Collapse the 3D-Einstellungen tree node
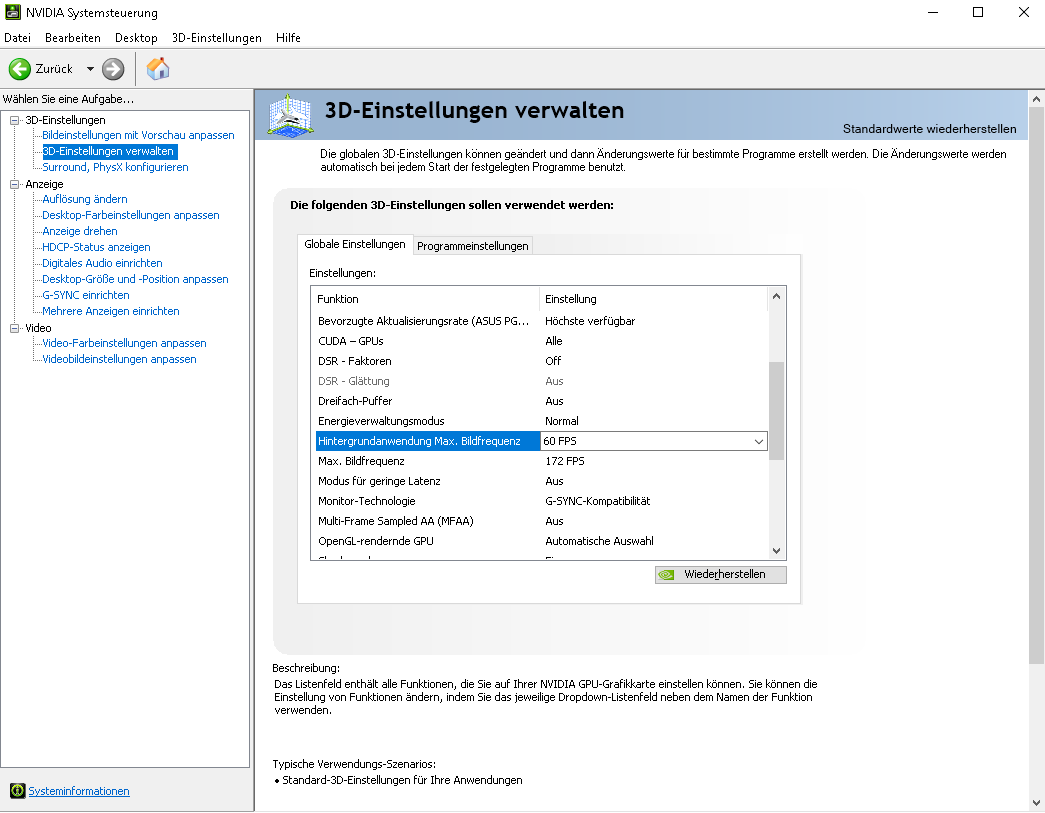Image resolution: width=1045 pixels, height=813 pixels. point(15,120)
